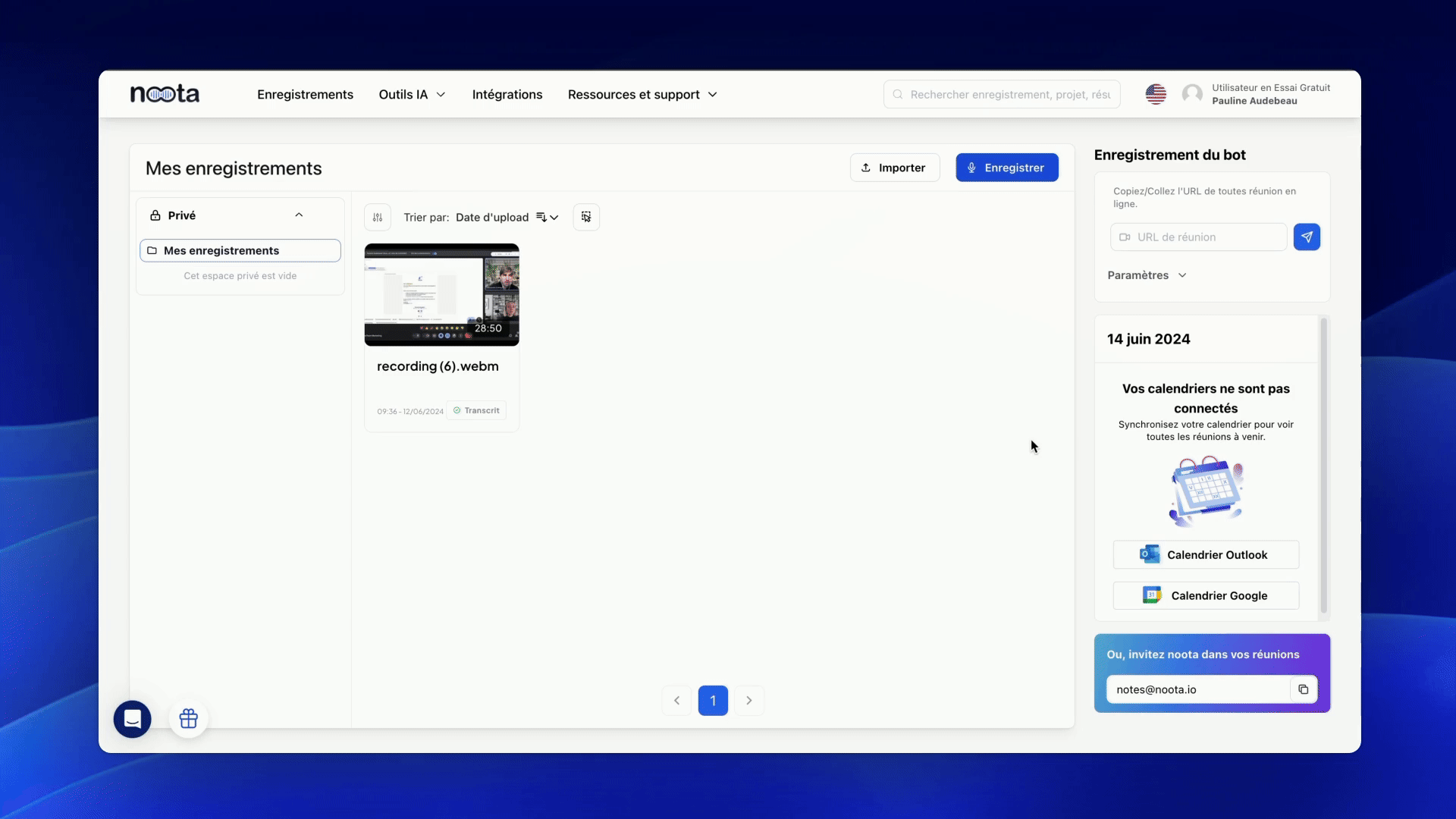Viewport: 1456px width, 819px height.
Task: Open the user profile avatar
Action: pos(1192,94)
